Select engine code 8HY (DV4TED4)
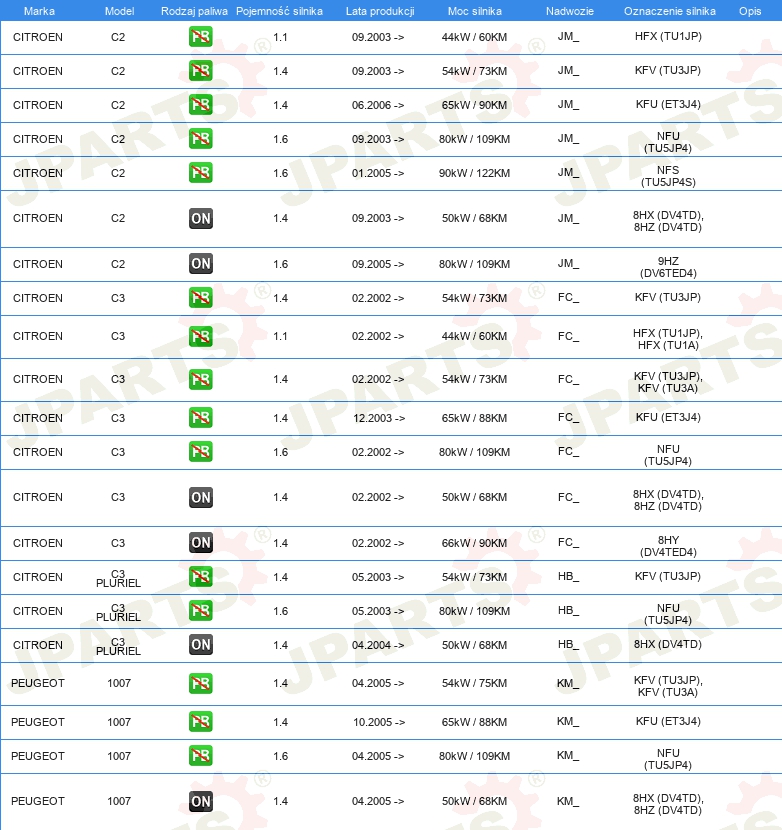782x830 pixels. 668,546
